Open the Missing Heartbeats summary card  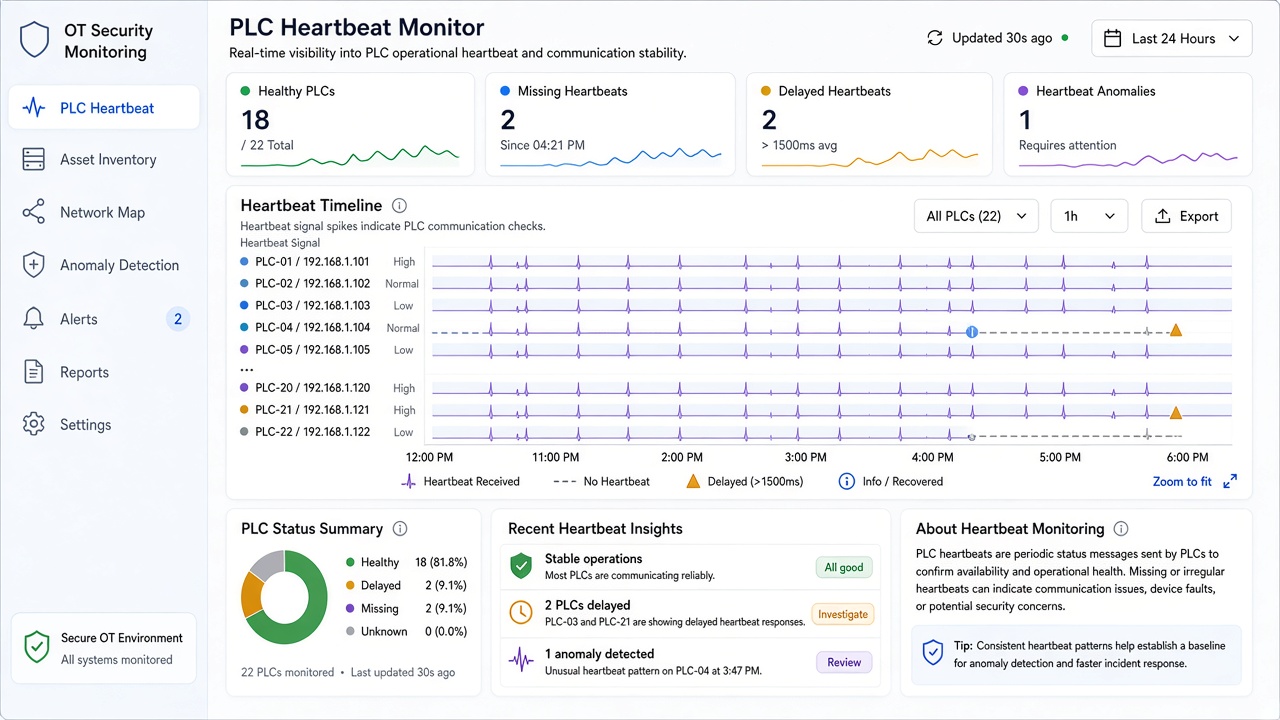click(612, 124)
